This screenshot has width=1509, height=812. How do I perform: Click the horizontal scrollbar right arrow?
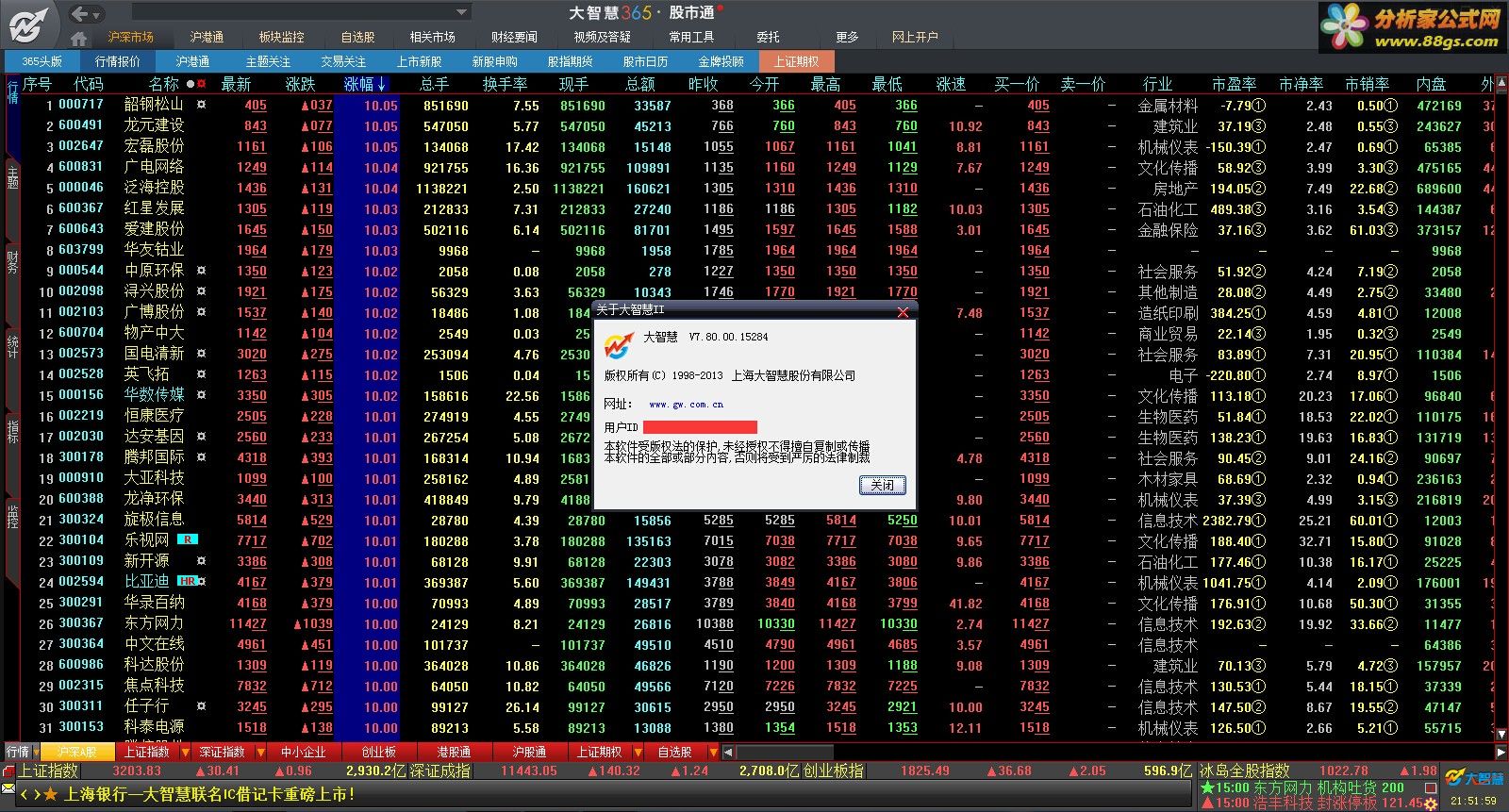[1501, 753]
